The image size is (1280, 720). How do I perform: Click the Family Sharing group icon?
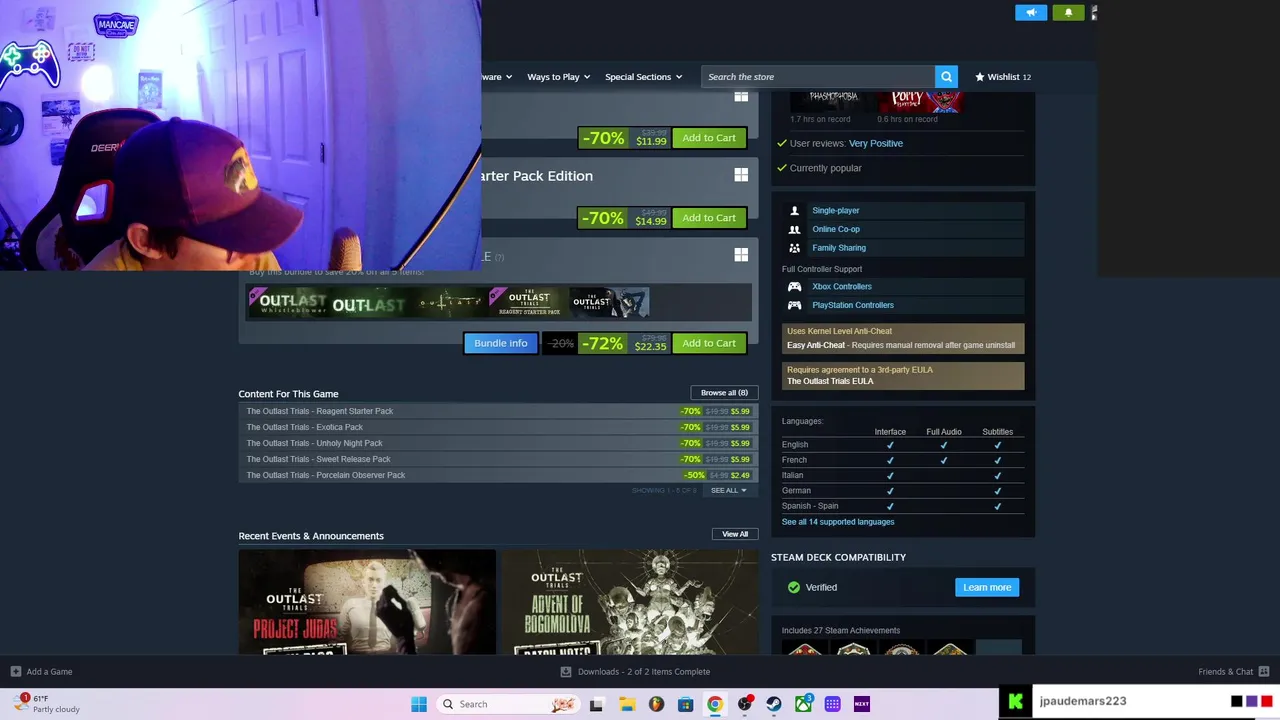click(x=794, y=248)
